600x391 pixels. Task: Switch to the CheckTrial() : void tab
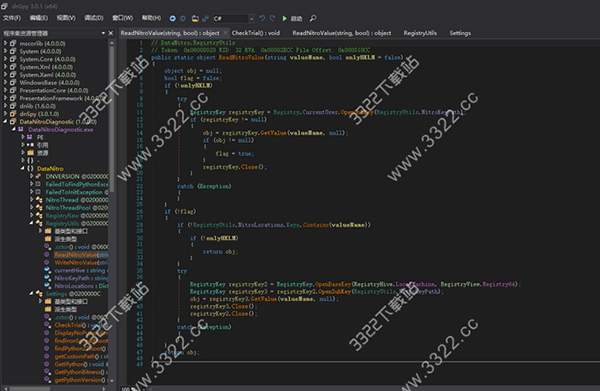[x=256, y=33]
